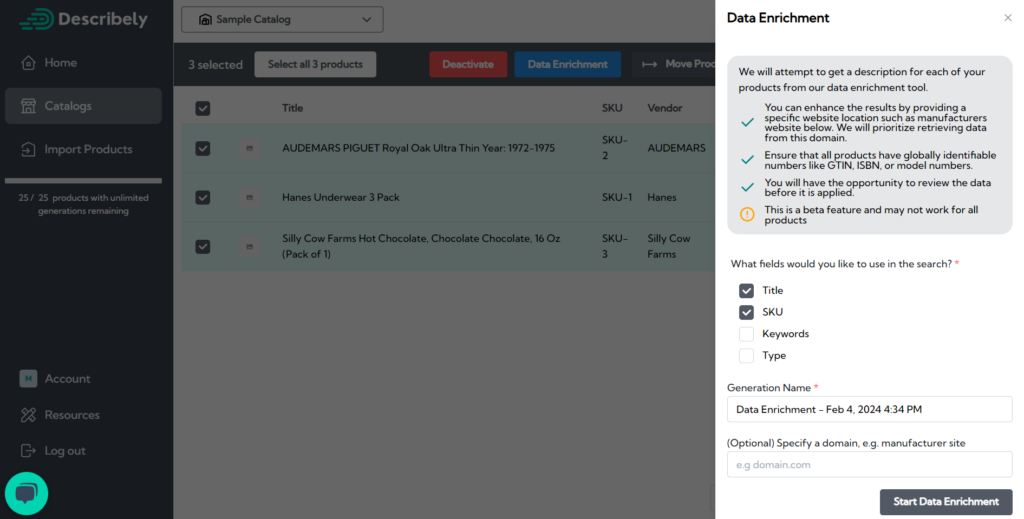Image resolution: width=1024 pixels, height=519 pixels.
Task: Click the Describely logo icon
Action: click(x=36, y=19)
